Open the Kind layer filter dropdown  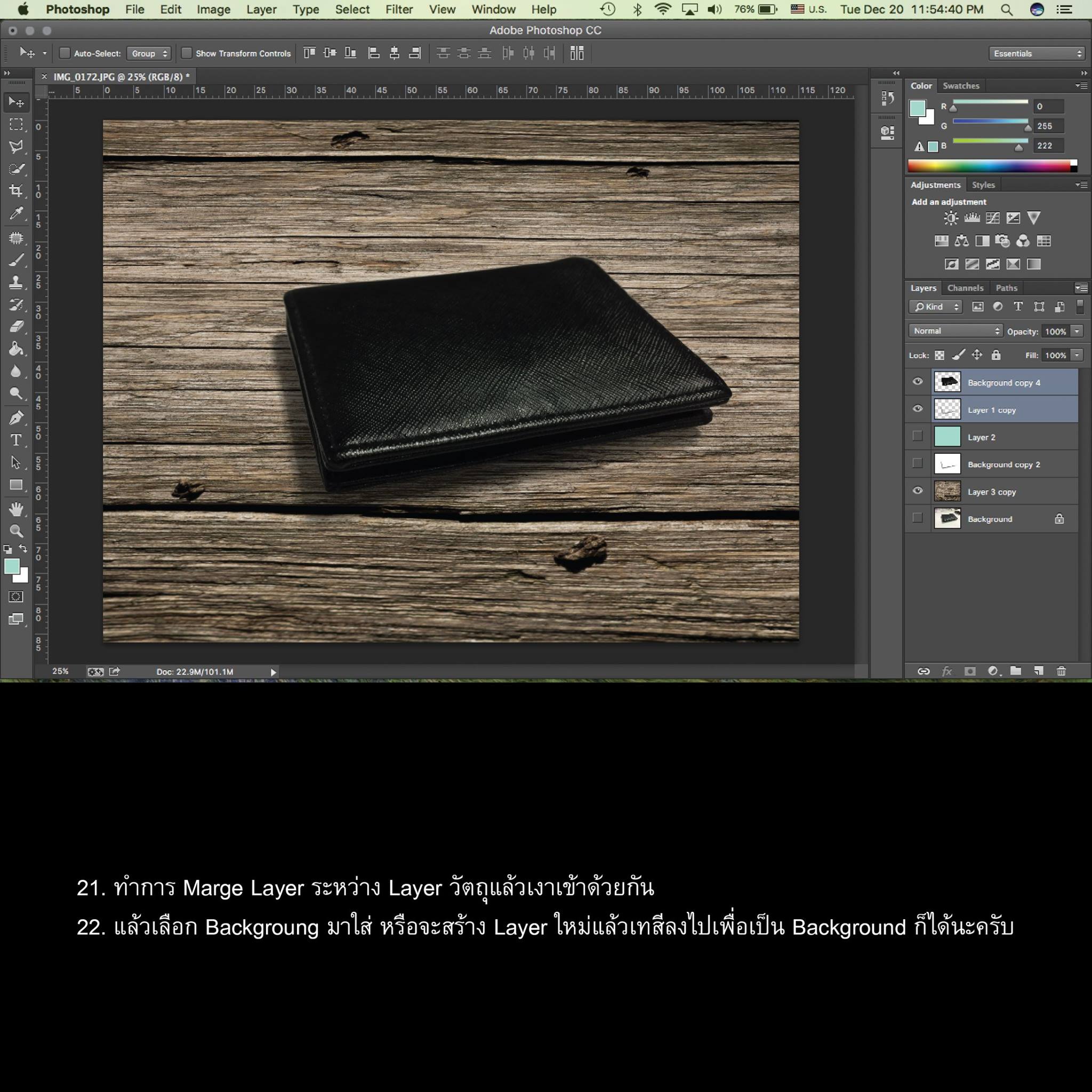click(935, 307)
